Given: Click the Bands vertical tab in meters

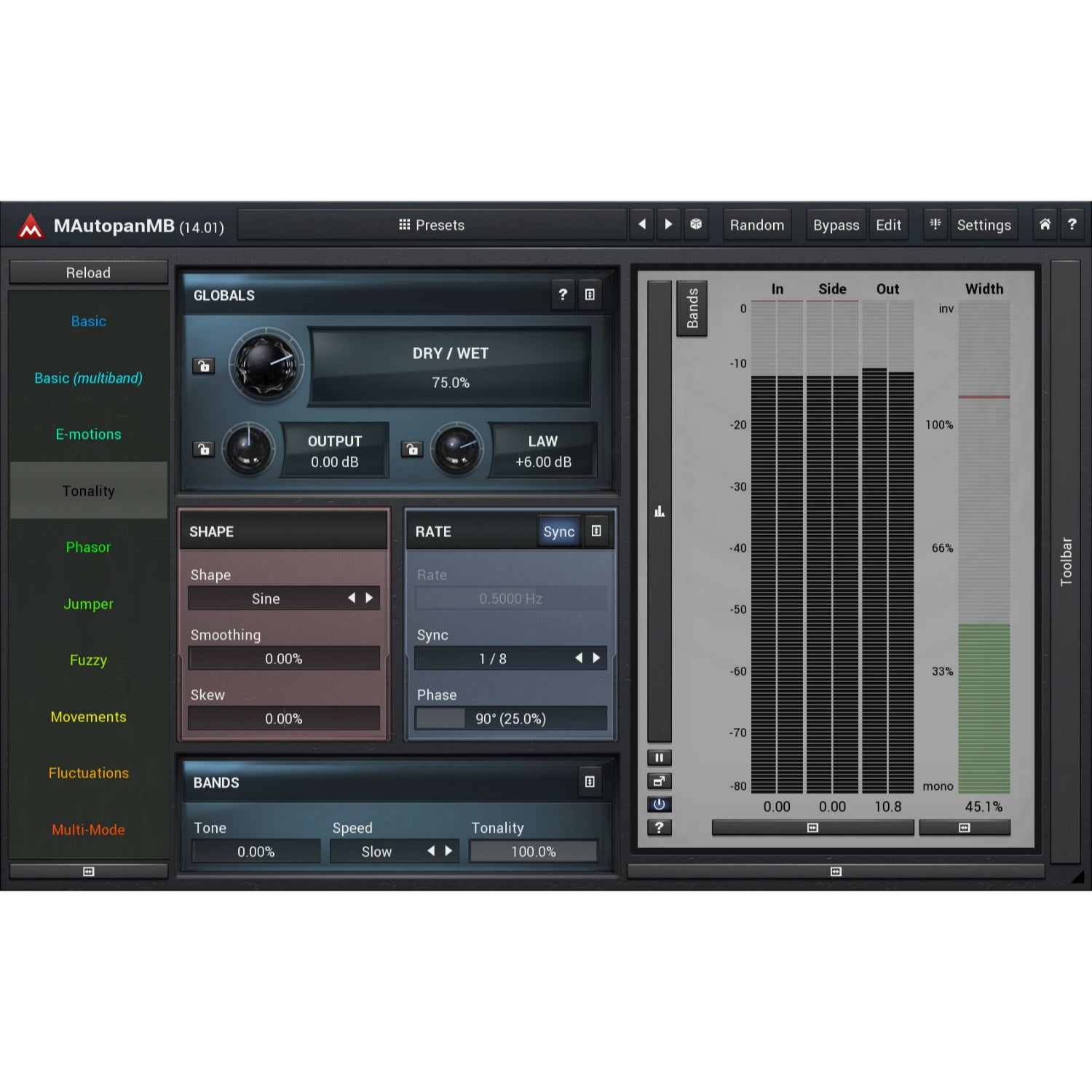Looking at the screenshot, I should tap(692, 308).
